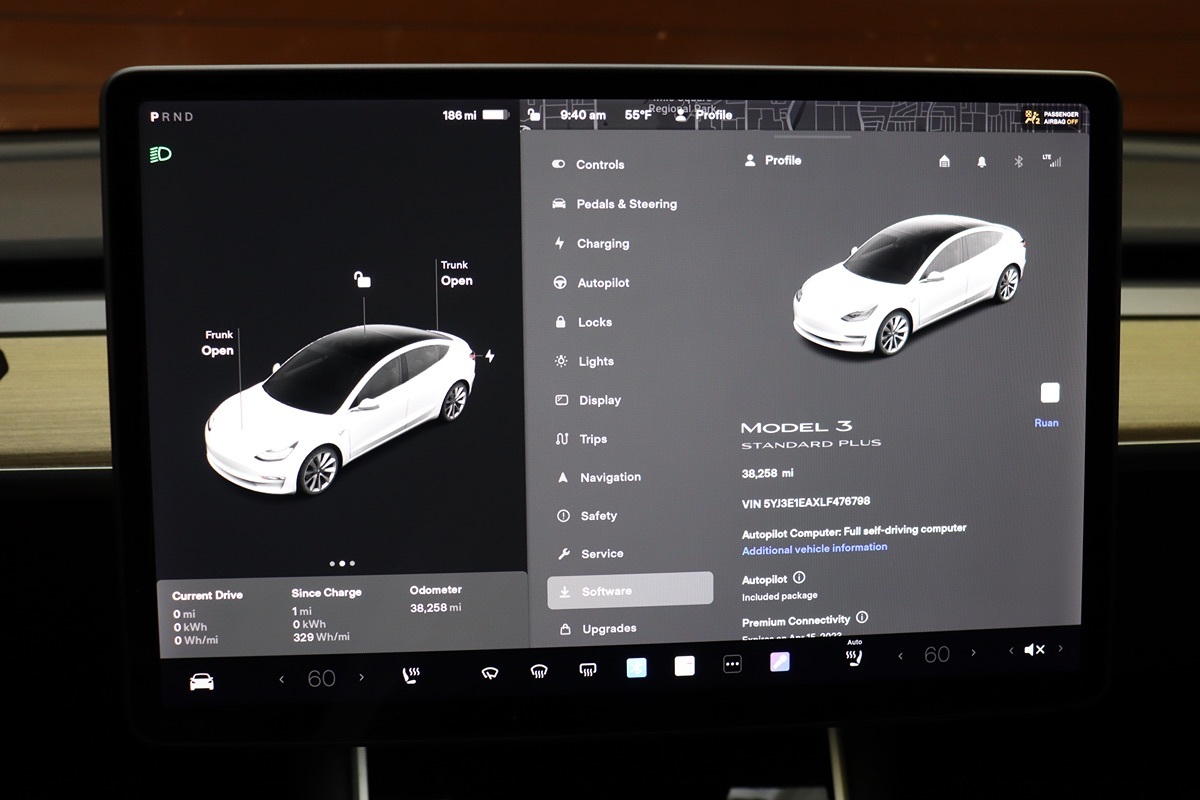Toggle the door lock icon above the car
This screenshot has width=1200, height=800.
click(363, 280)
